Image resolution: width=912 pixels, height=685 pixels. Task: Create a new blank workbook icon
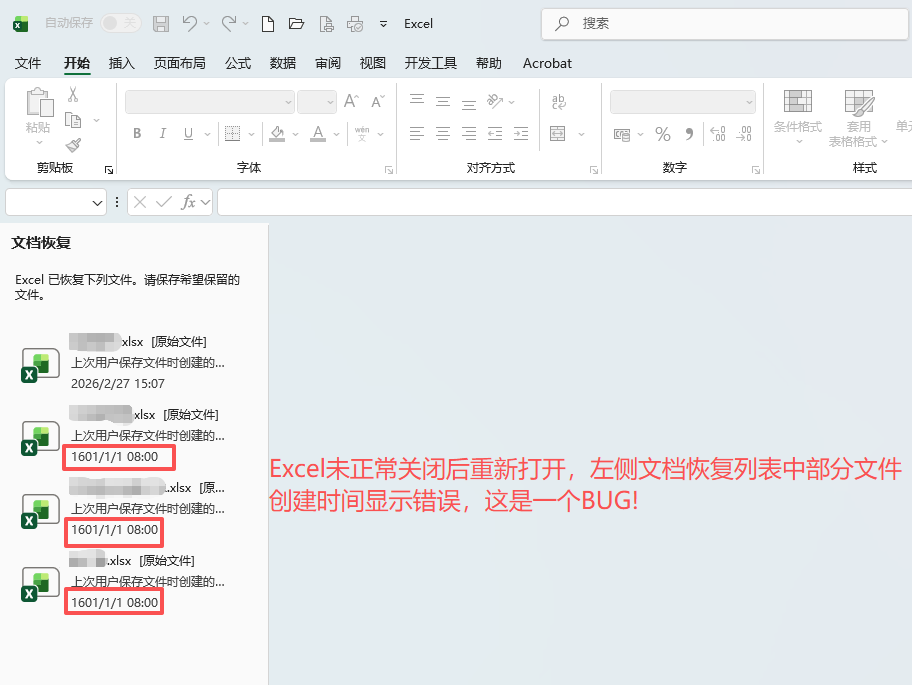point(268,24)
